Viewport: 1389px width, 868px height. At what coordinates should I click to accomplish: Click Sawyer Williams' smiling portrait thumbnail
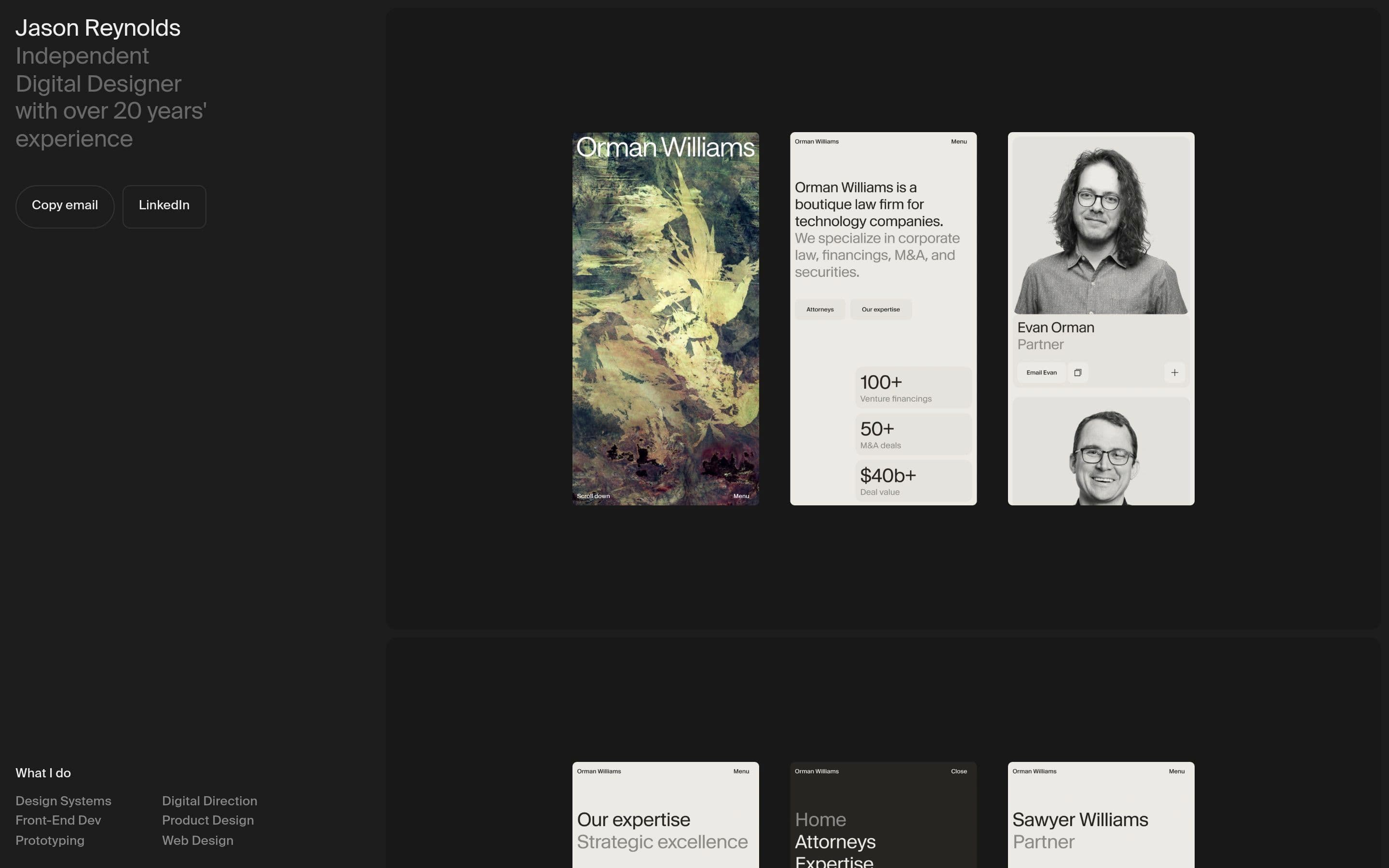coord(1100,453)
